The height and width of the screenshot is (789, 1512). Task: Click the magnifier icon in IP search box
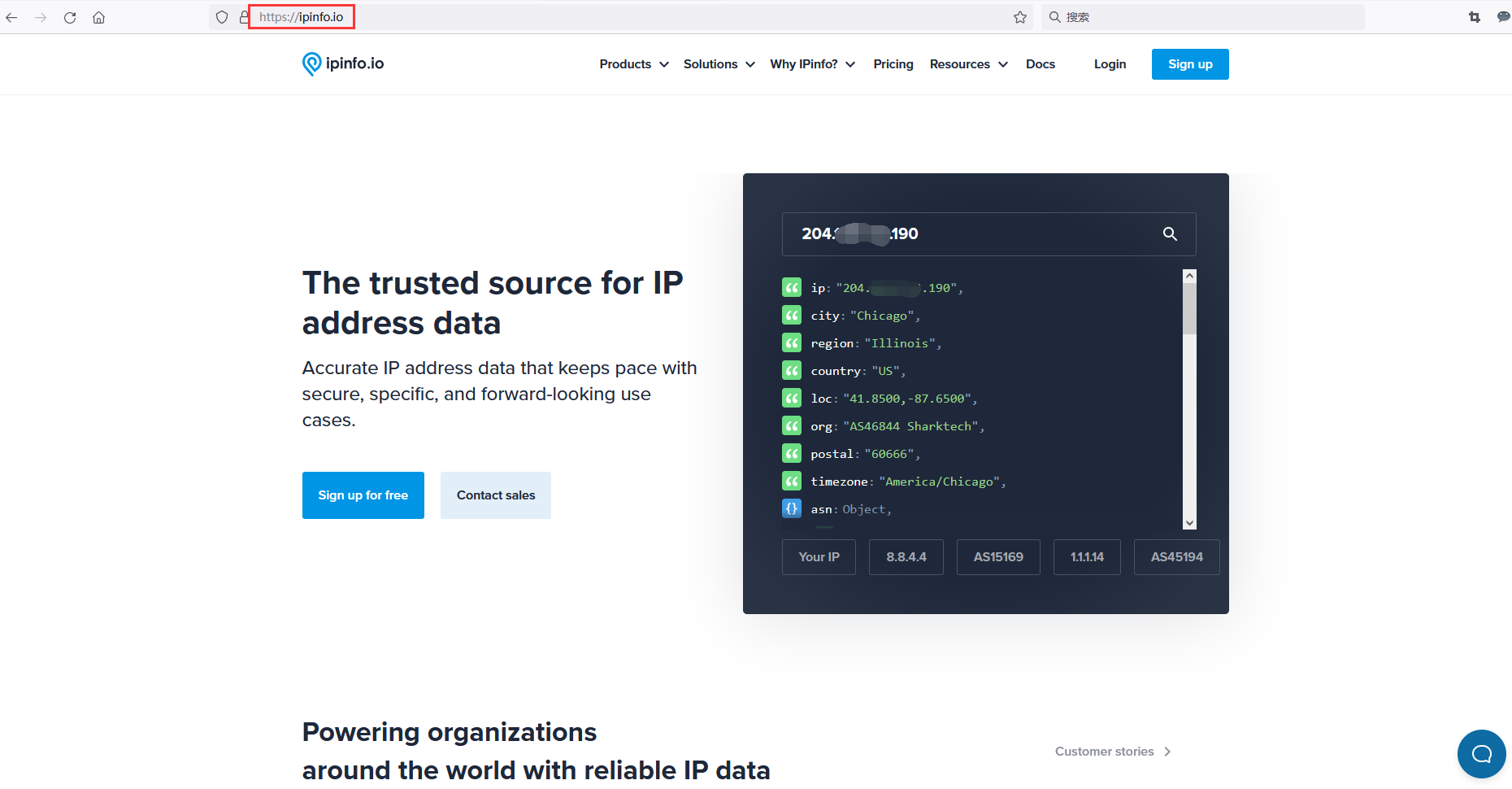coord(1170,234)
